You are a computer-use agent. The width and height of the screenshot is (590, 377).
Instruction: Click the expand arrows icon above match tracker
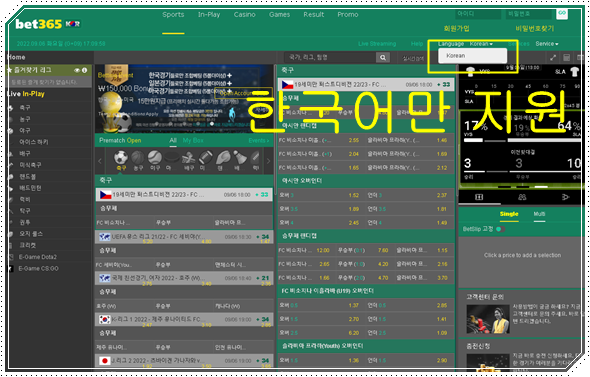(x=553, y=58)
